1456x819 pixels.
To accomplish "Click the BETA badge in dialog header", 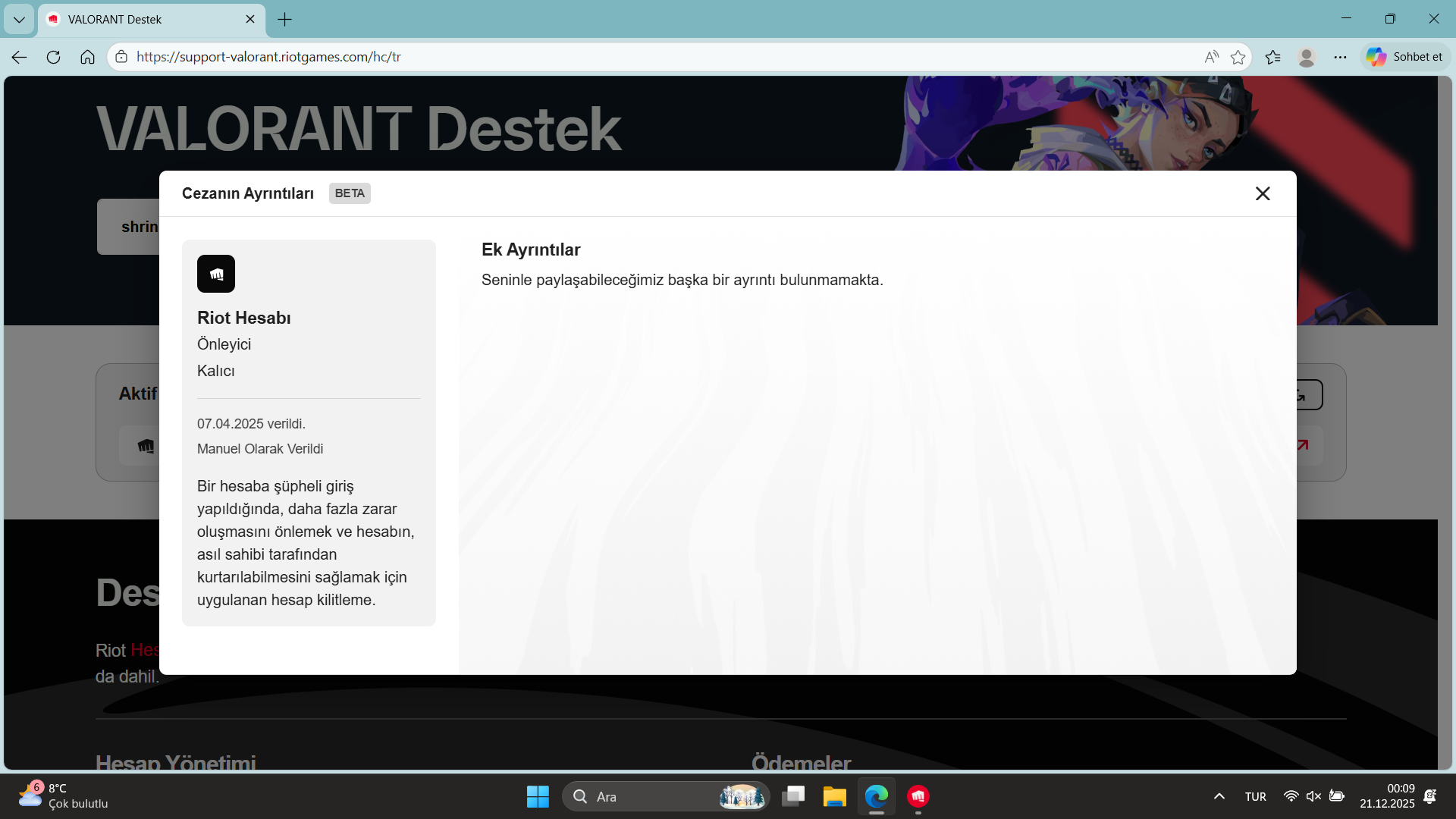I will (350, 193).
